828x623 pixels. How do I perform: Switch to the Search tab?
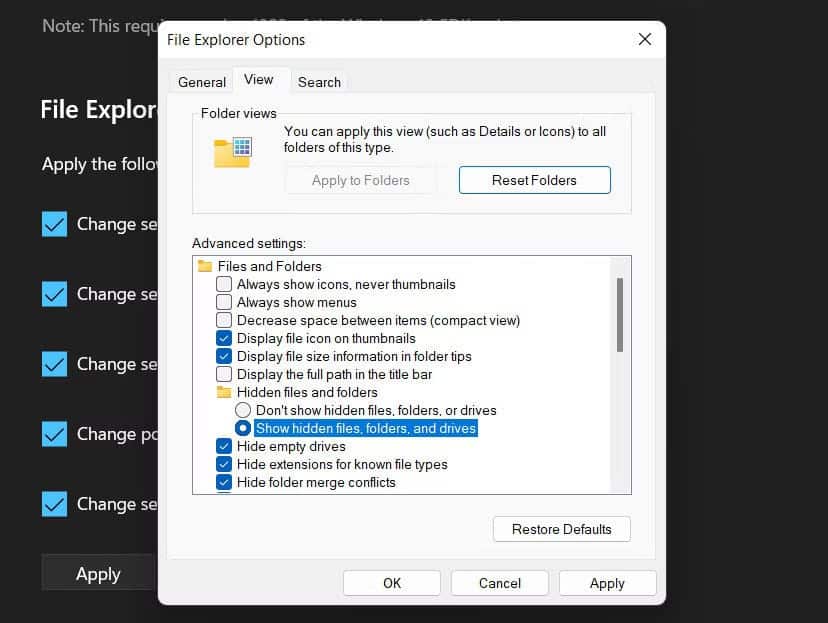[319, 81]
